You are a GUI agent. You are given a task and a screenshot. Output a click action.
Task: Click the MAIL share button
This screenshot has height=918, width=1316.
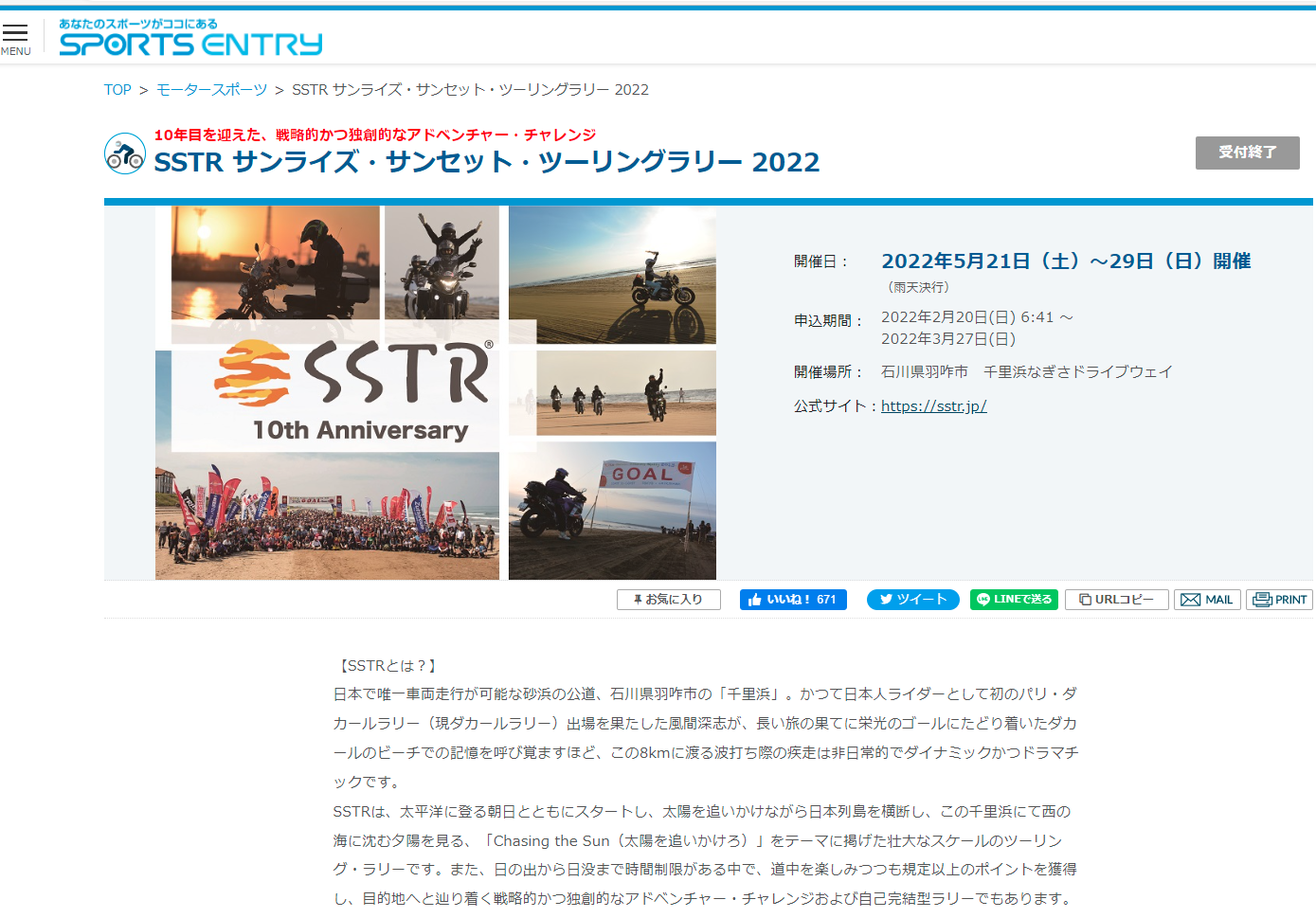point(1207,600)
